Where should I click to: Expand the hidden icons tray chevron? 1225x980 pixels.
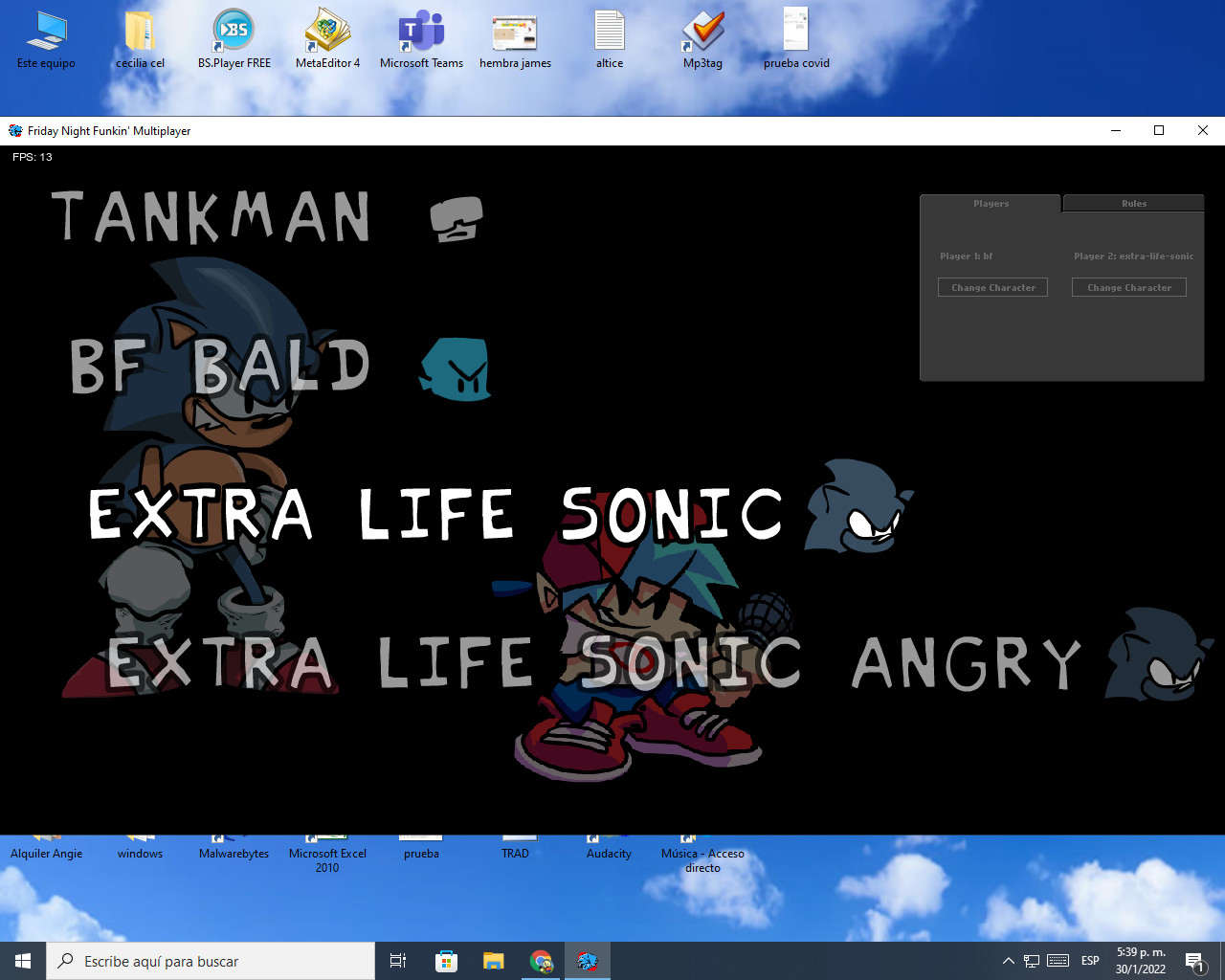coord(1008,961)
